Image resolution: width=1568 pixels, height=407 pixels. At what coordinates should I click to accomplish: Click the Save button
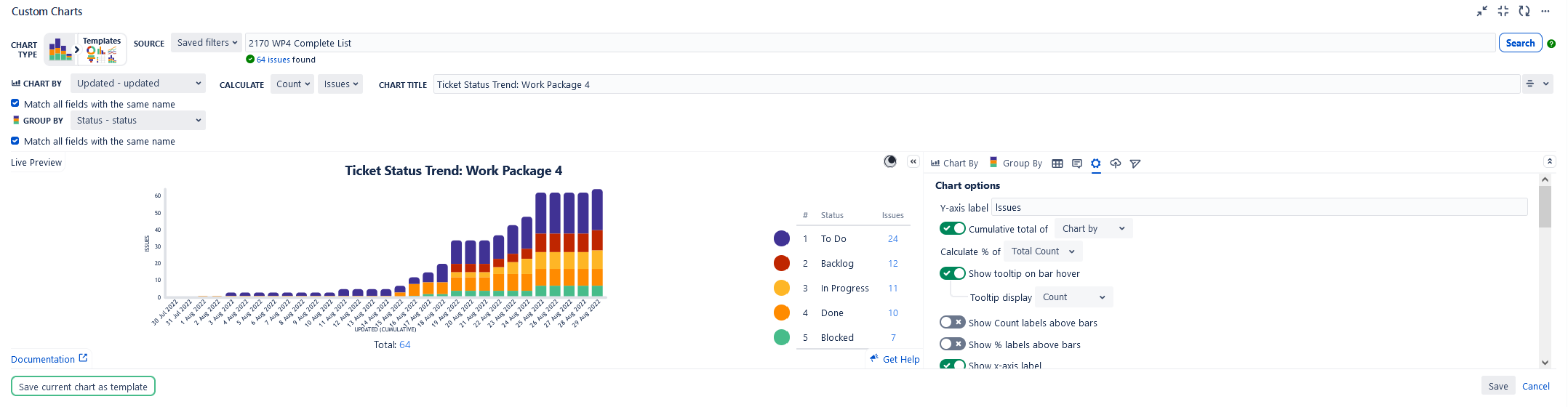click(1498, 387)
